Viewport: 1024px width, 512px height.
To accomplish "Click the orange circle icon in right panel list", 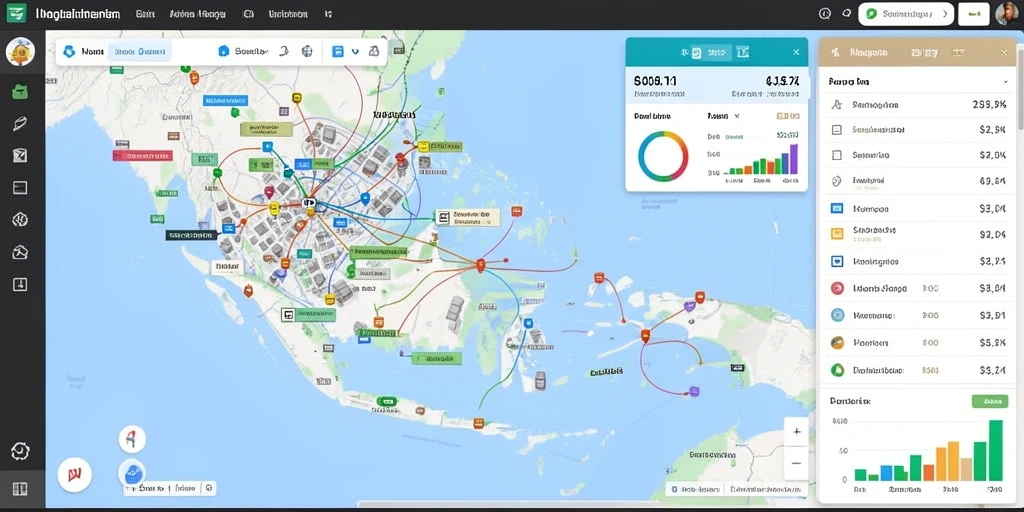I will pyautogui.click(x=837, y=342).
